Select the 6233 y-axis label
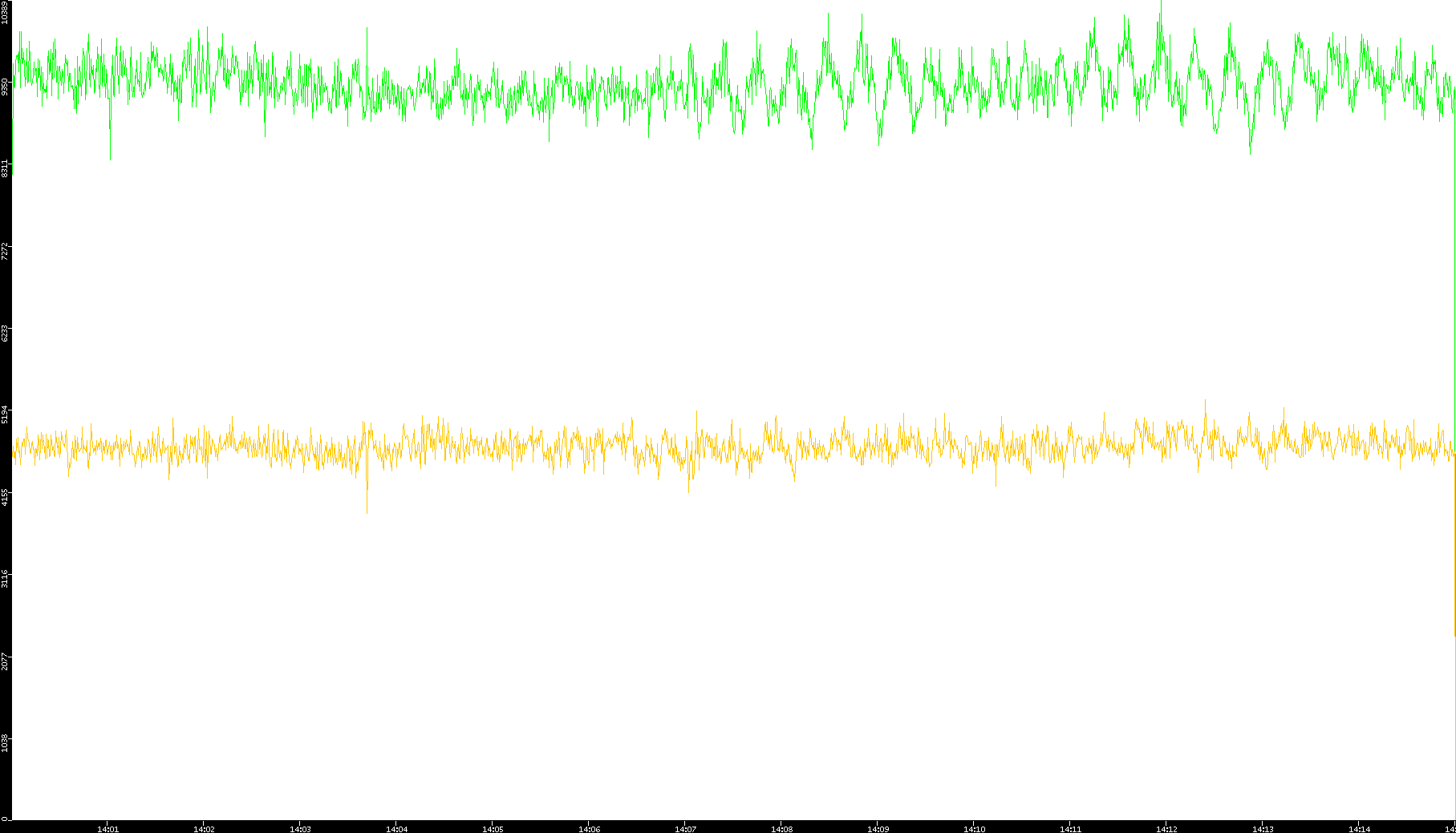Image resolution: width=1456 pixels, height=833 pixels. [x=5, y=333]
